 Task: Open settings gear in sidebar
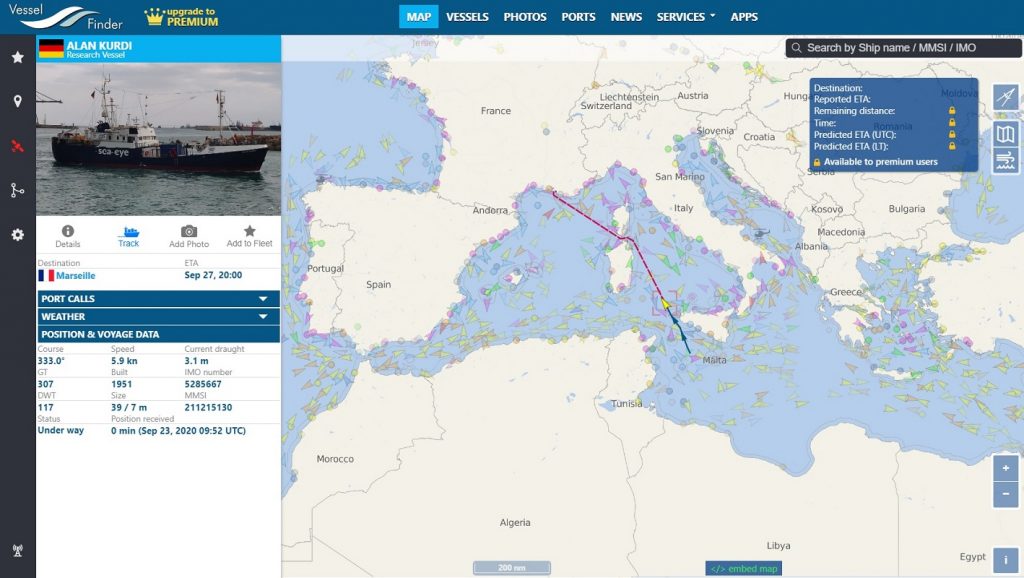coord(17,234)
